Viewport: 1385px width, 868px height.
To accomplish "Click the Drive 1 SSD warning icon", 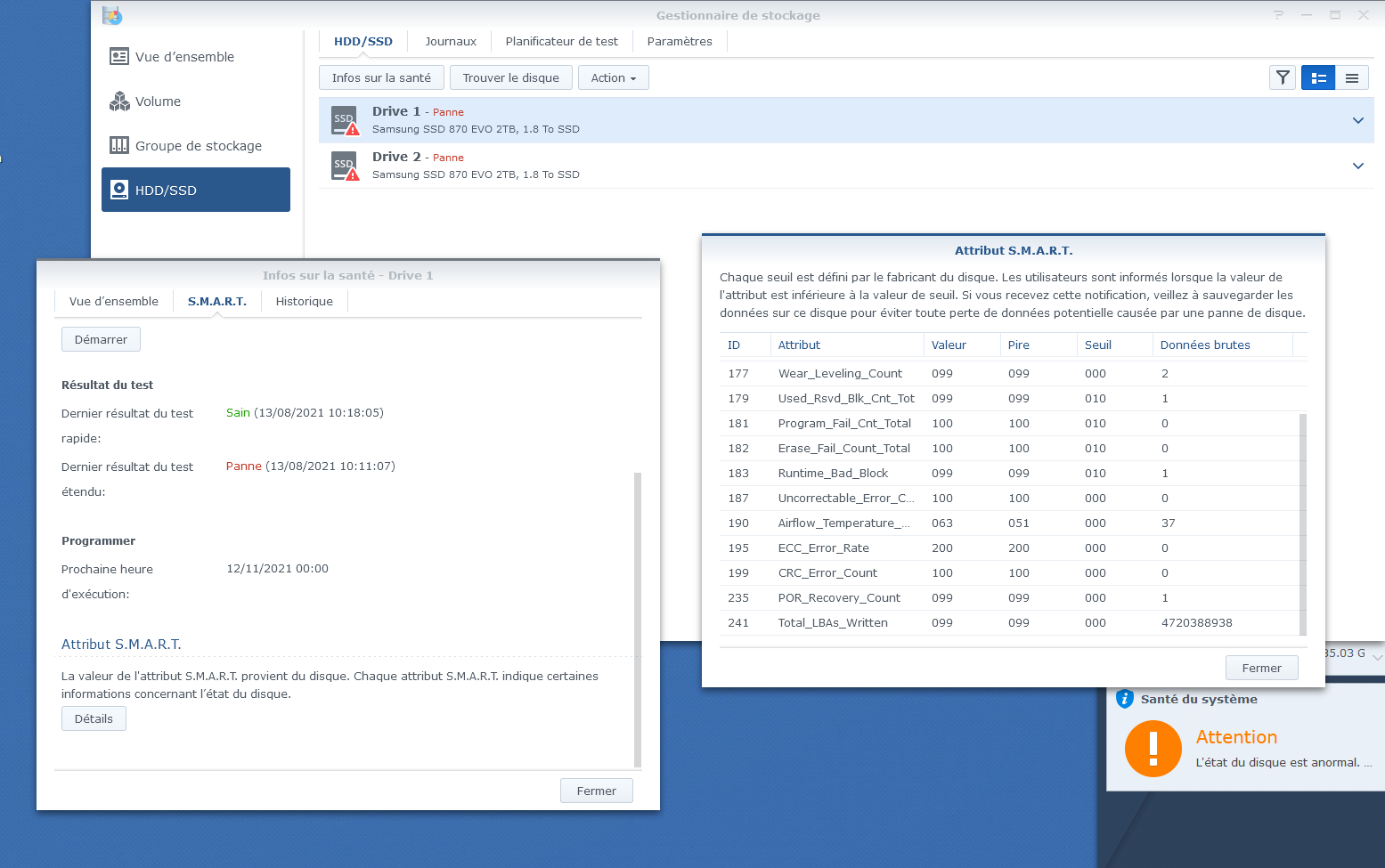I will (345, 121).
